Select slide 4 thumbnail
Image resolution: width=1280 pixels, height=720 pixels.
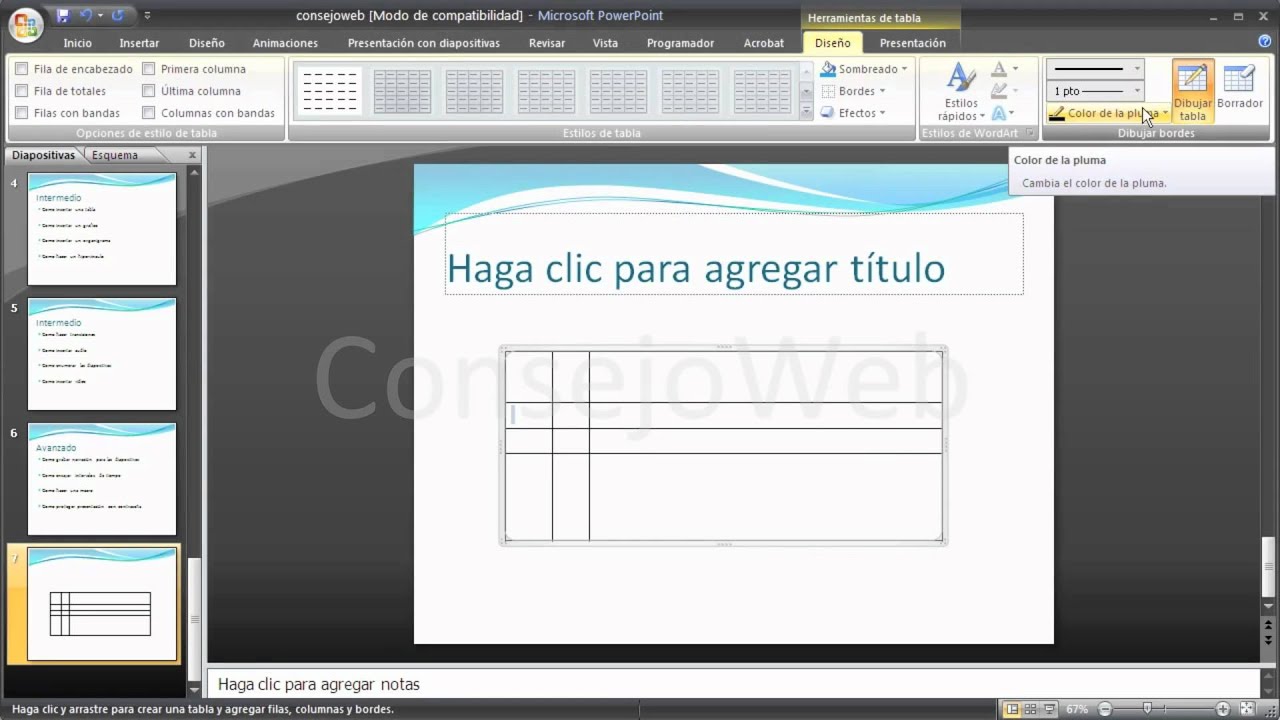102,229
